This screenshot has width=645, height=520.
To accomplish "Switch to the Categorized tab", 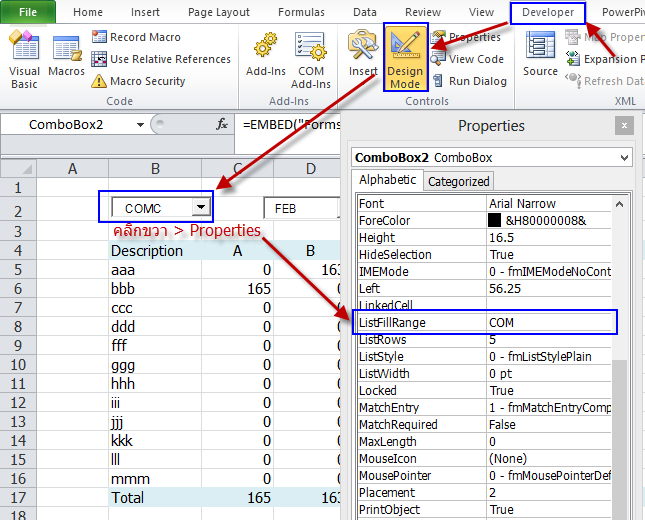I will tap(458, 181).
